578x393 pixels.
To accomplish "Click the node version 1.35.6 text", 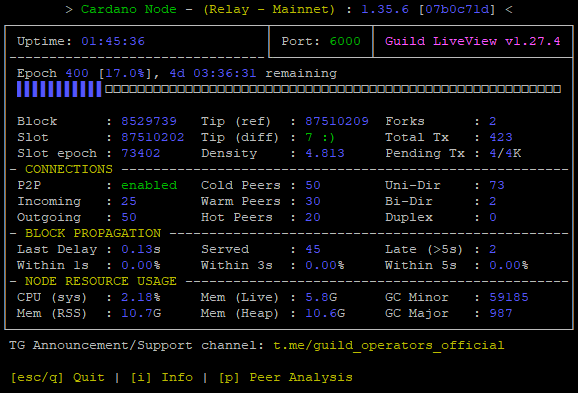I will [385, 9].
